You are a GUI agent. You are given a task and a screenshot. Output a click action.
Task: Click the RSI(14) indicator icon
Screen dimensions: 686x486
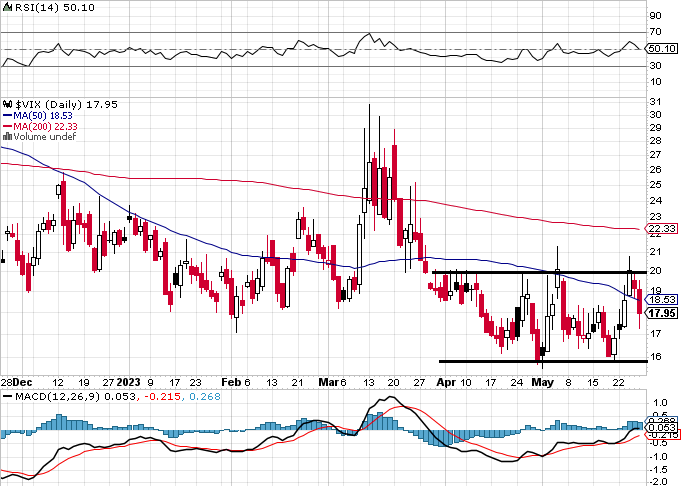point(8,7)
